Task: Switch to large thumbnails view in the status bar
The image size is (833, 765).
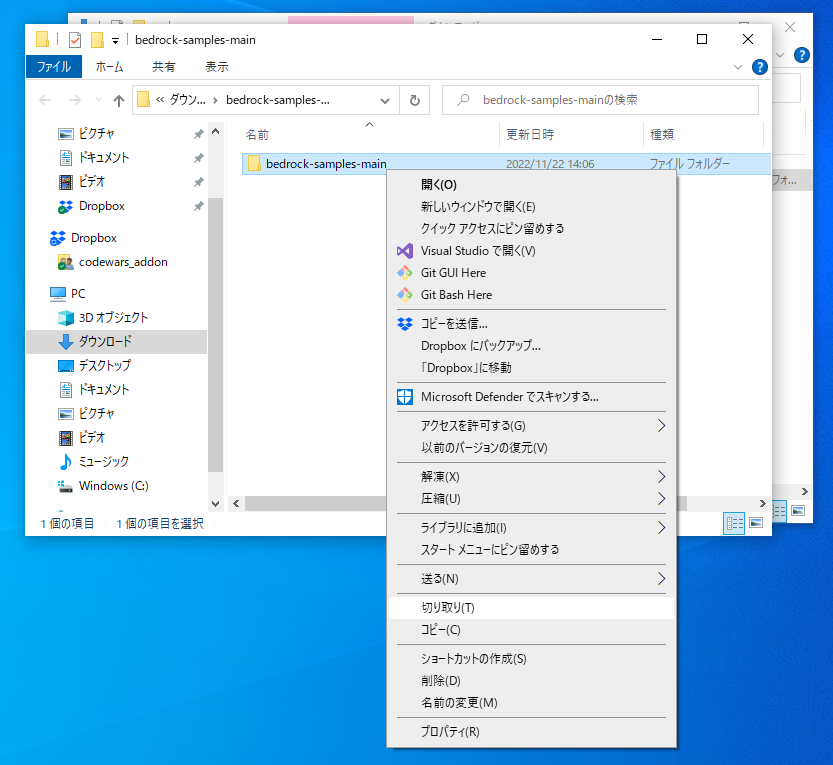Action: click(755, 522)
